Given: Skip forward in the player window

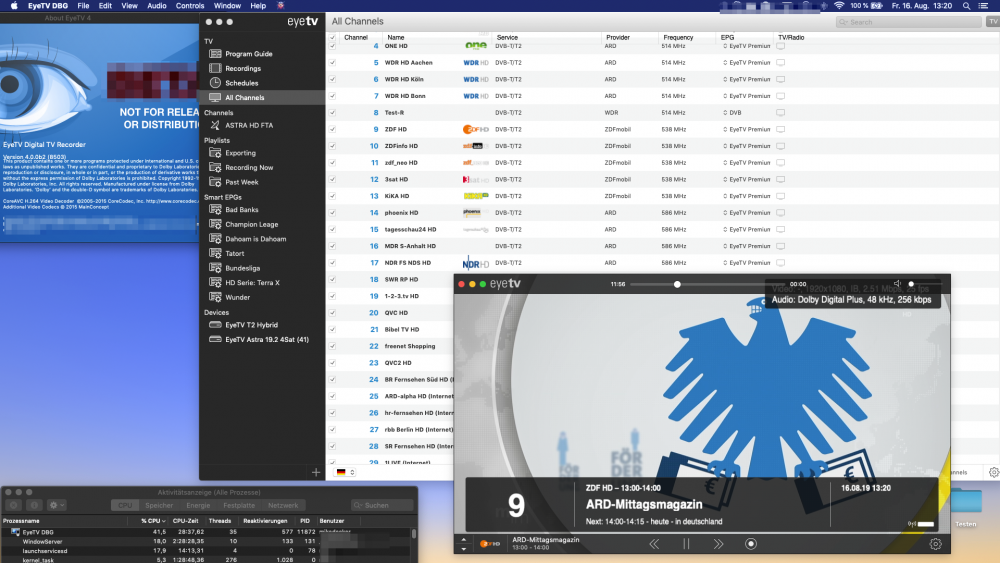Looking at the screenshot, I should pyautogui.click(x=718, y=544).
